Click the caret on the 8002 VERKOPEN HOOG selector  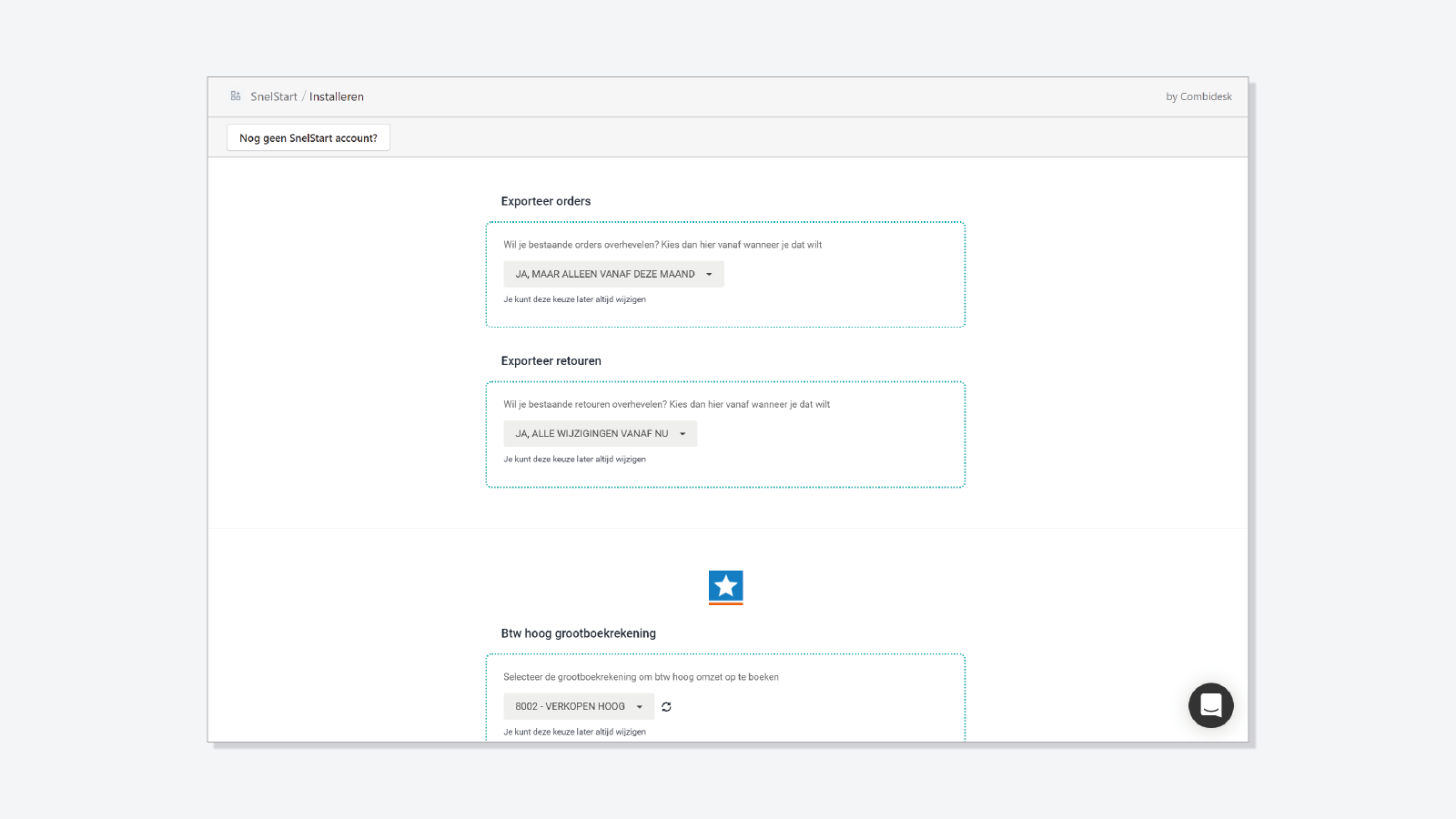(642, 706)
